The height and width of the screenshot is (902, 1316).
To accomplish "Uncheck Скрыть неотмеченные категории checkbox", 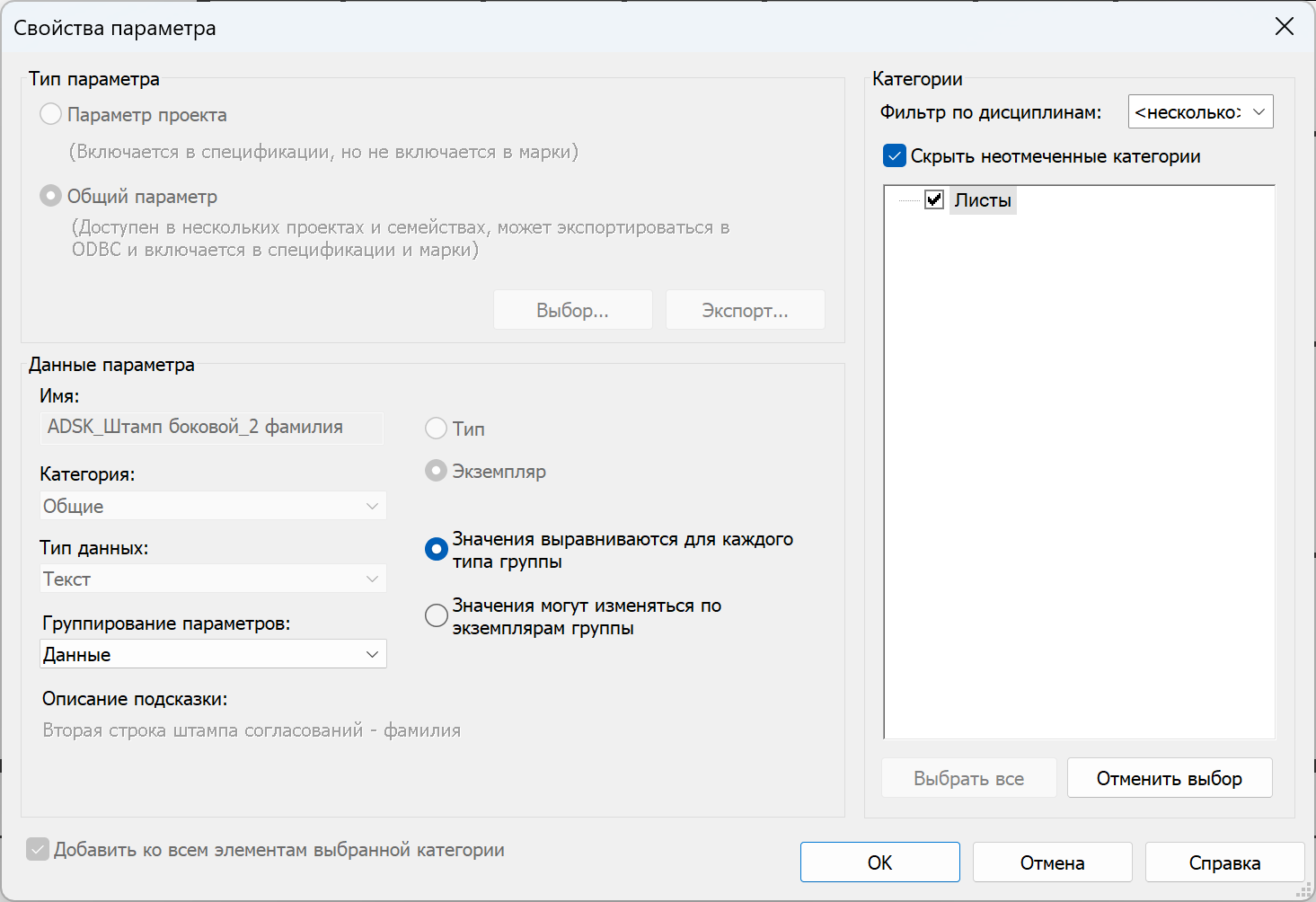I will (x=895, y=156).
